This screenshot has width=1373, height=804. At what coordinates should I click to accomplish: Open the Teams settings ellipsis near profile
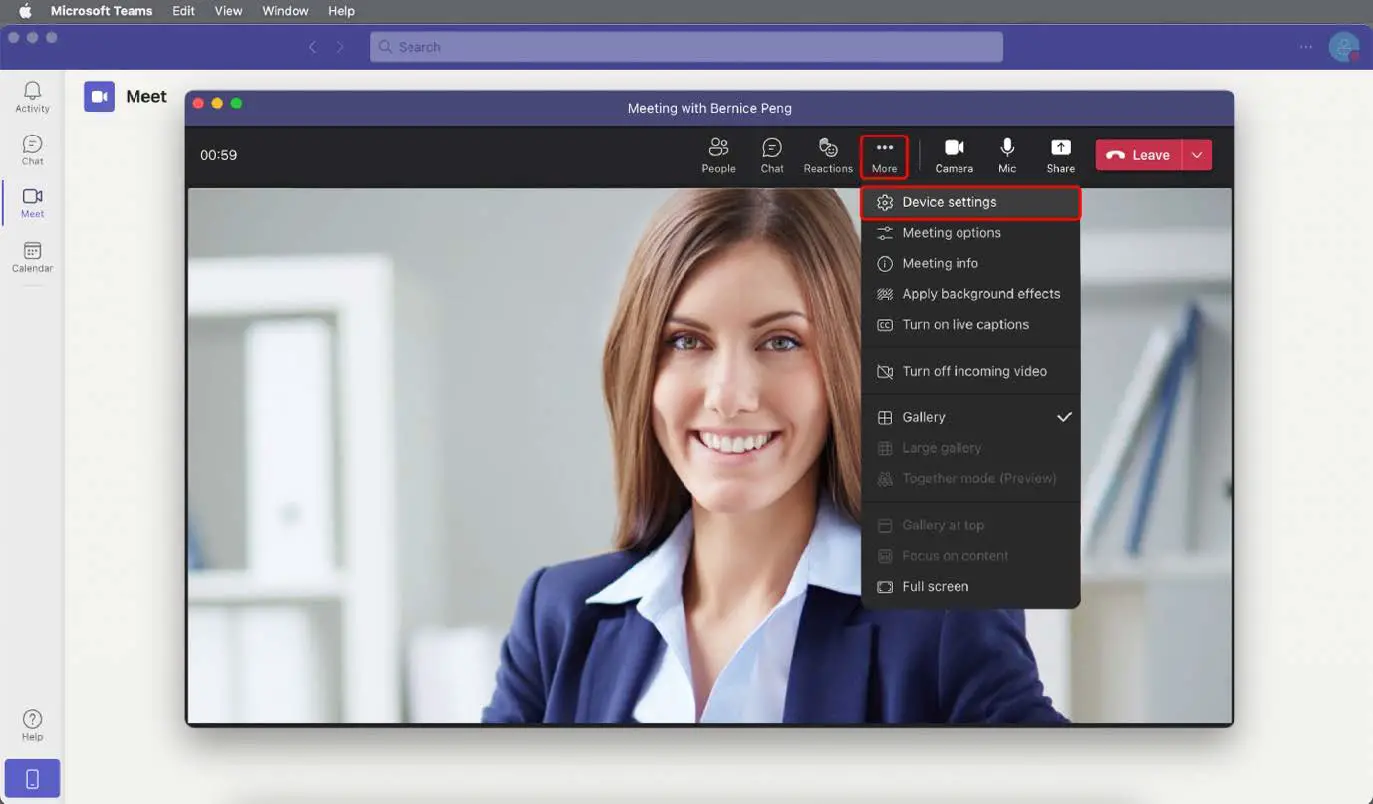point(1306,47)
